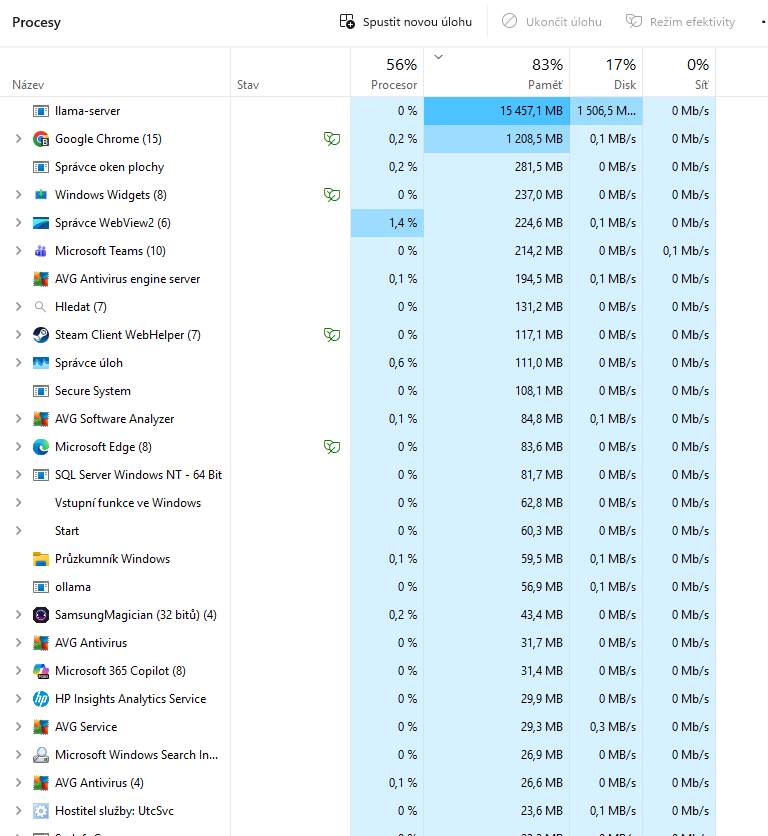
Task: Select the Secure System 108,1 MB memory cell
Action: point(497,391)
